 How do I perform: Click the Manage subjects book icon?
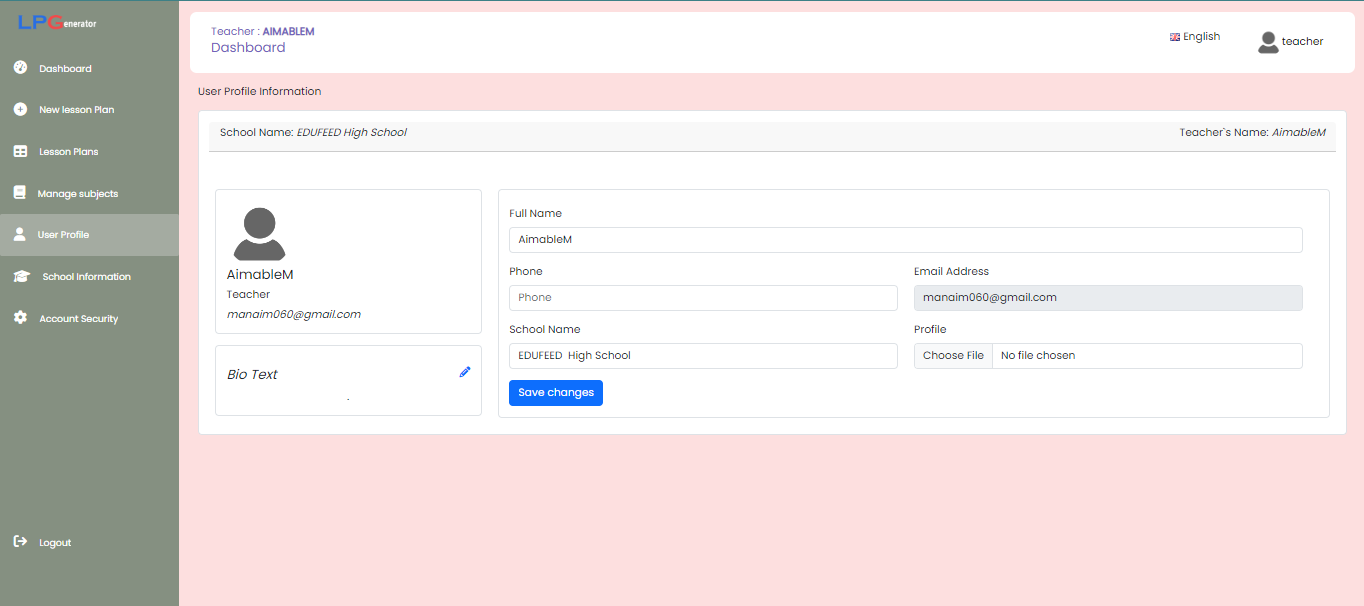(x=20, y=193)
